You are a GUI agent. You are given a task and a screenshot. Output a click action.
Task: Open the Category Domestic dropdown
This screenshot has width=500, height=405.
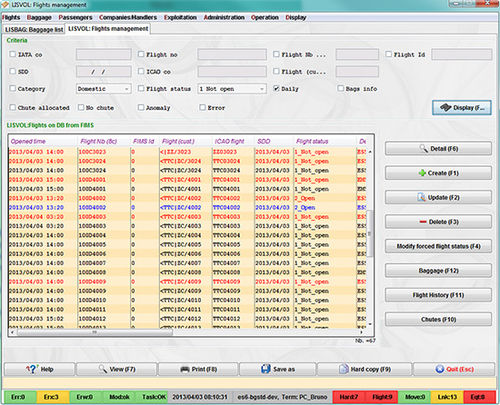coord(104,89)
